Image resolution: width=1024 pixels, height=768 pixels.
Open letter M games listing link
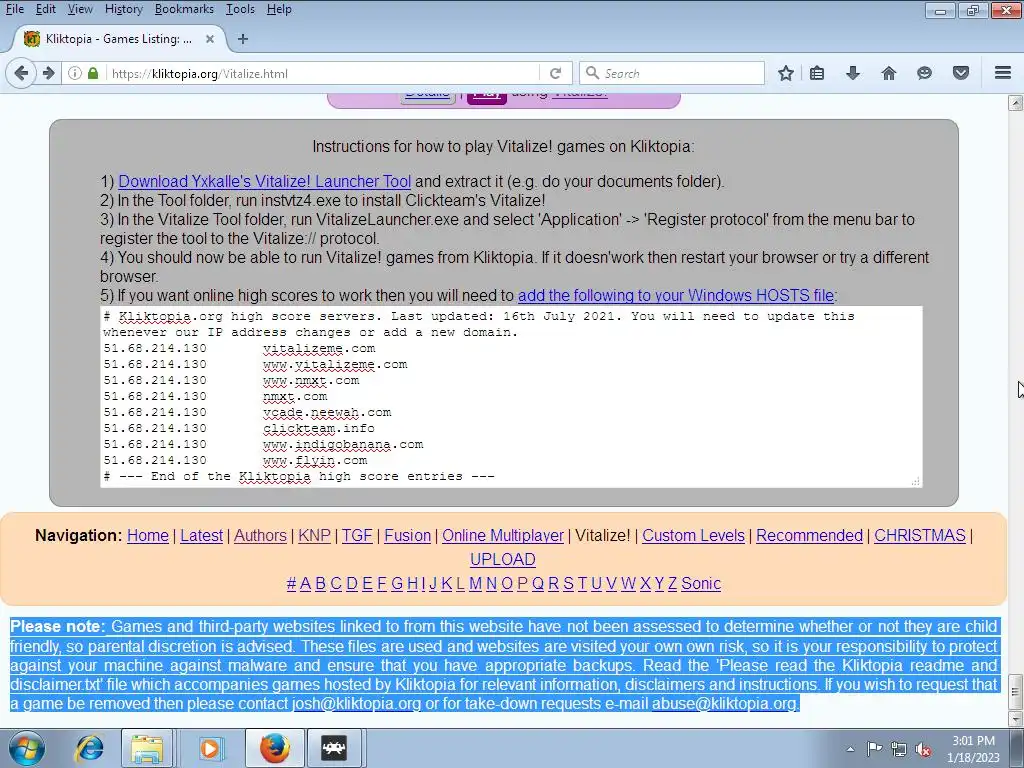[x=475, y=584]
